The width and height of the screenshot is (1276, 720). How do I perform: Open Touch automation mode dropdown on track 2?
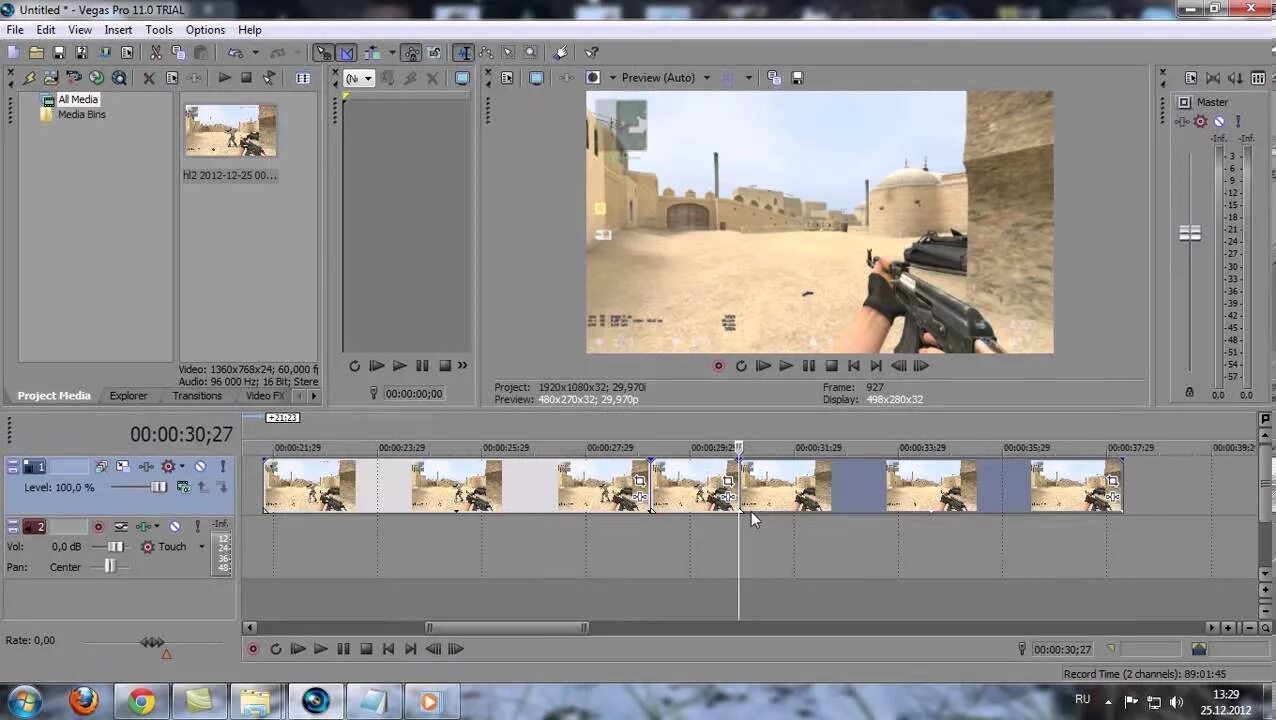[201, 547]
